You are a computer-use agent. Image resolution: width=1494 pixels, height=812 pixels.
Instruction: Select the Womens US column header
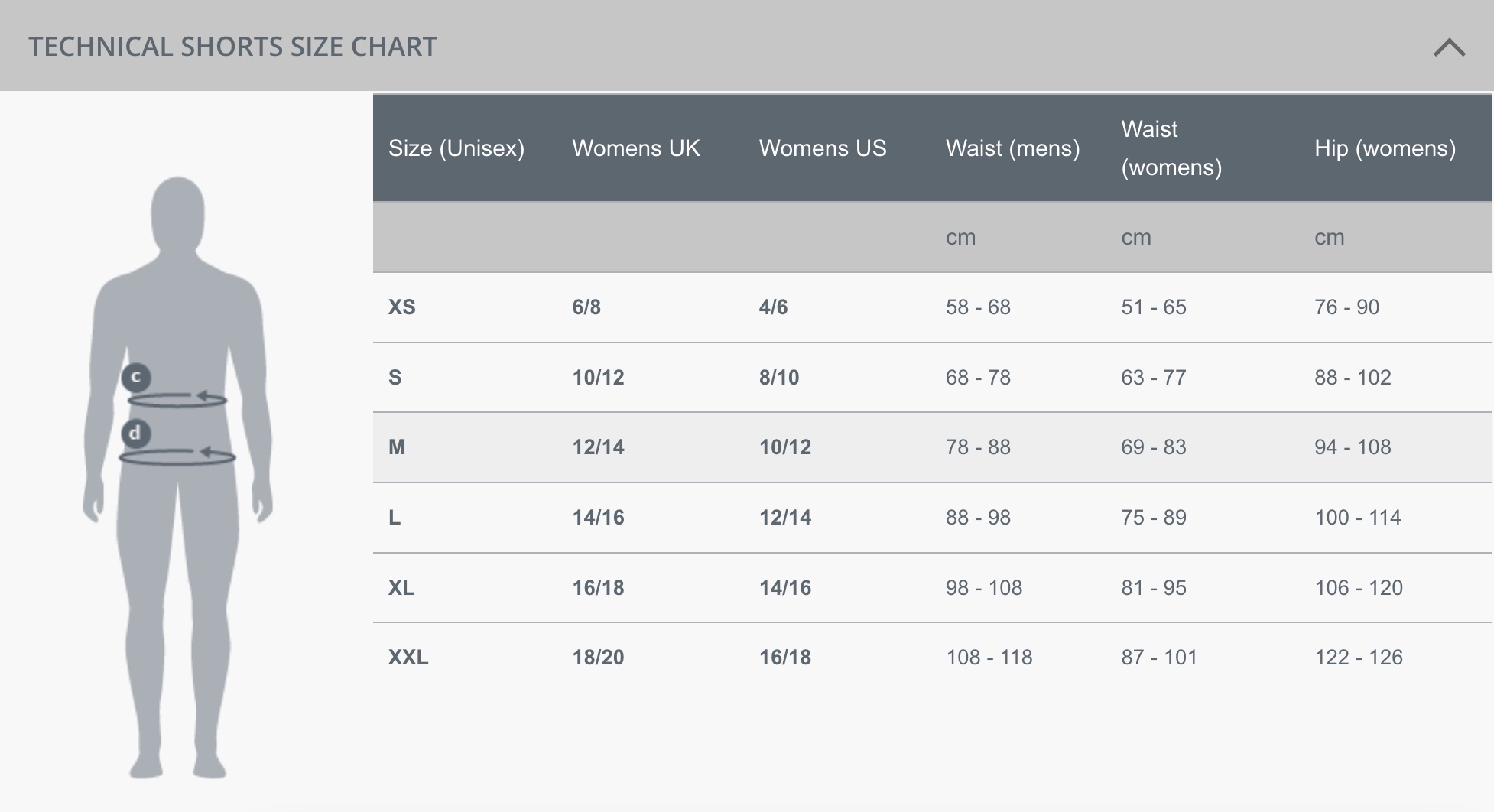[x=822, y=148]
